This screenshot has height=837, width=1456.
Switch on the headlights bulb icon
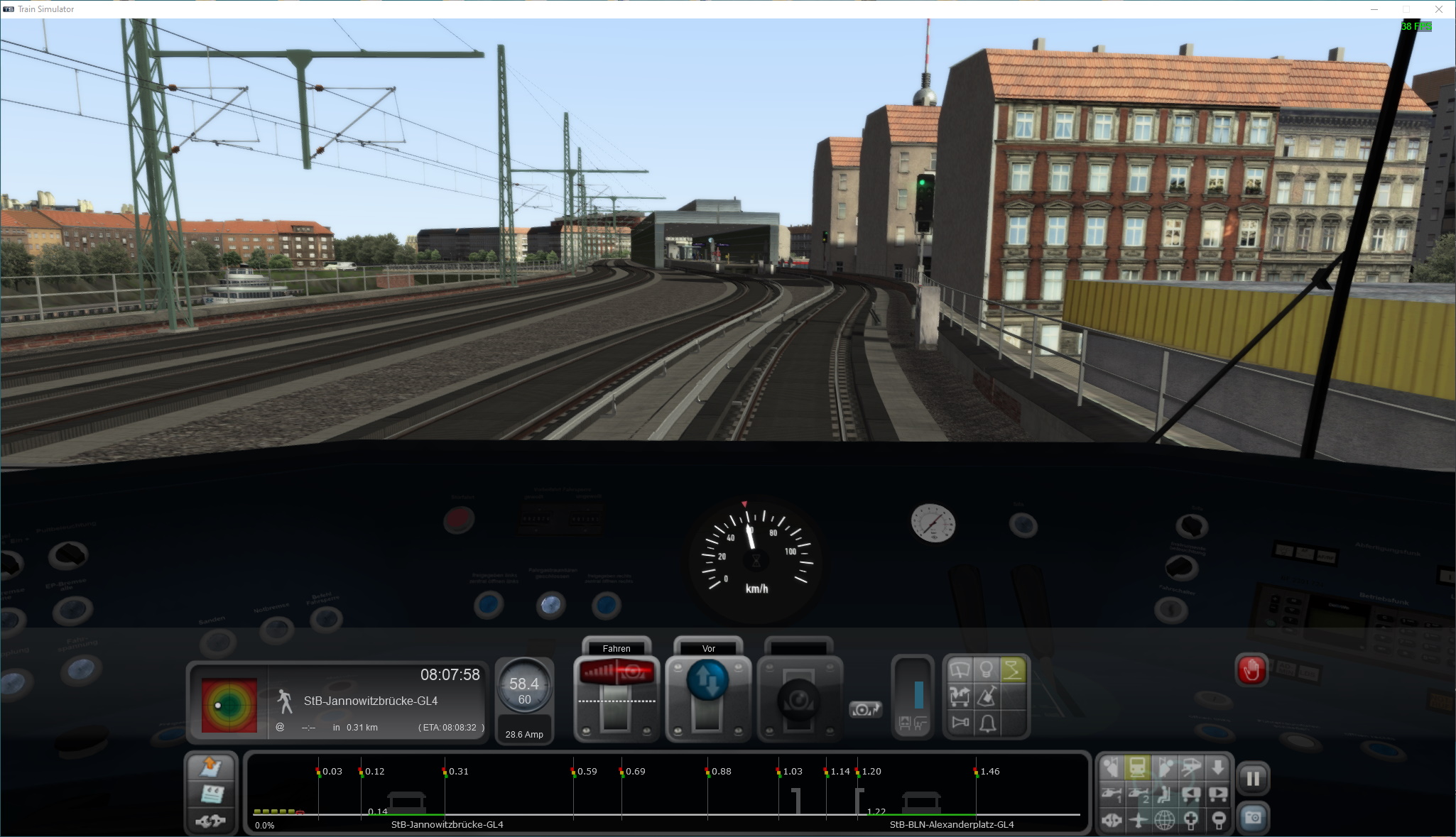[986, 669]
